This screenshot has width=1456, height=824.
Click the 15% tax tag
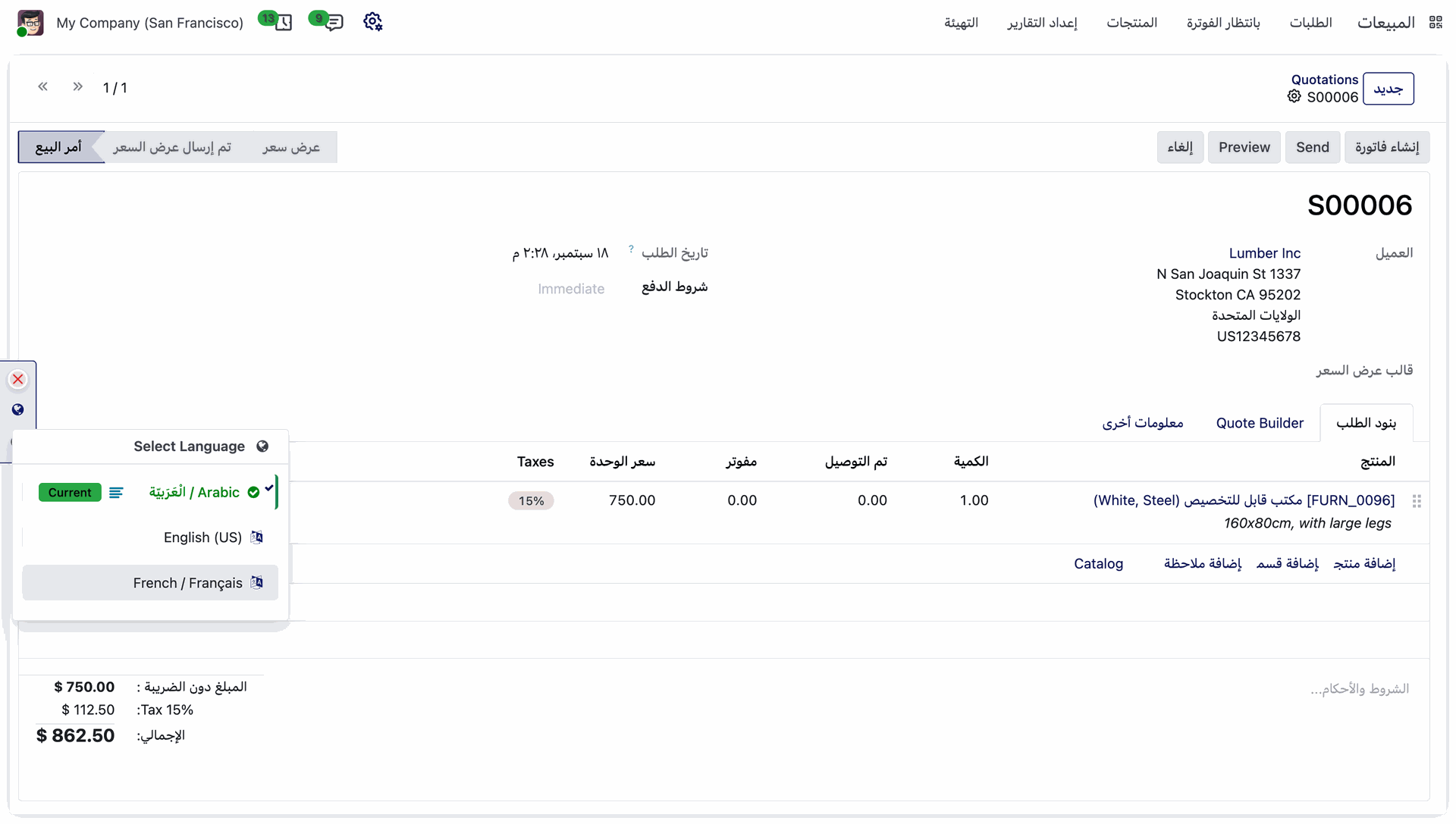pyautogui.click(x=531, y=501)
